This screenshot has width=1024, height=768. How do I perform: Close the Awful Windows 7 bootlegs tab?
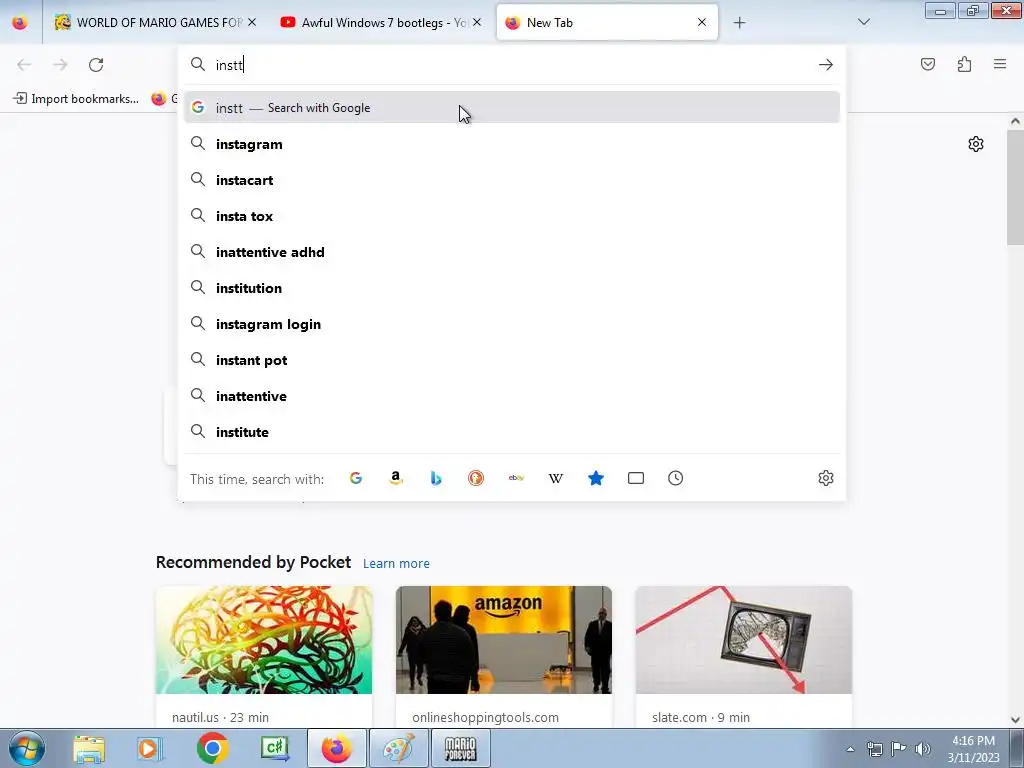477,22
